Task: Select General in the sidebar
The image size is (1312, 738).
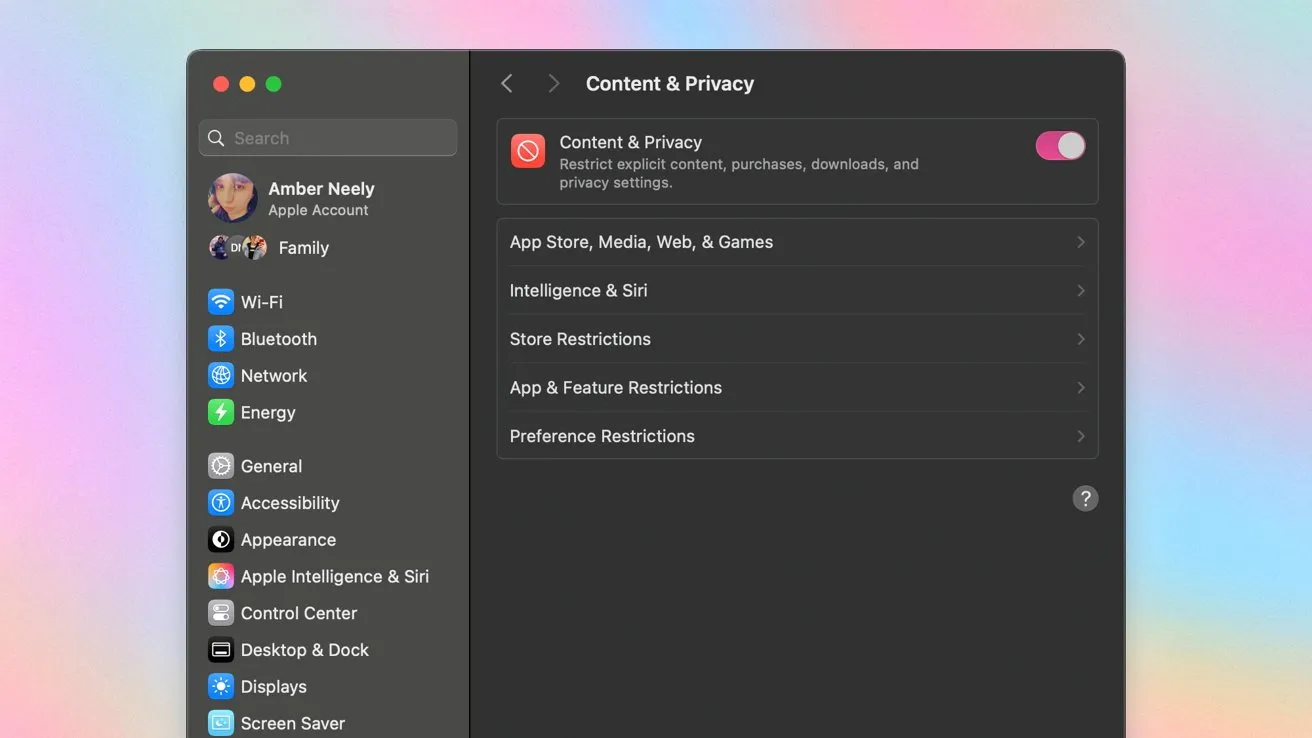Action: (x=270, y=465)
